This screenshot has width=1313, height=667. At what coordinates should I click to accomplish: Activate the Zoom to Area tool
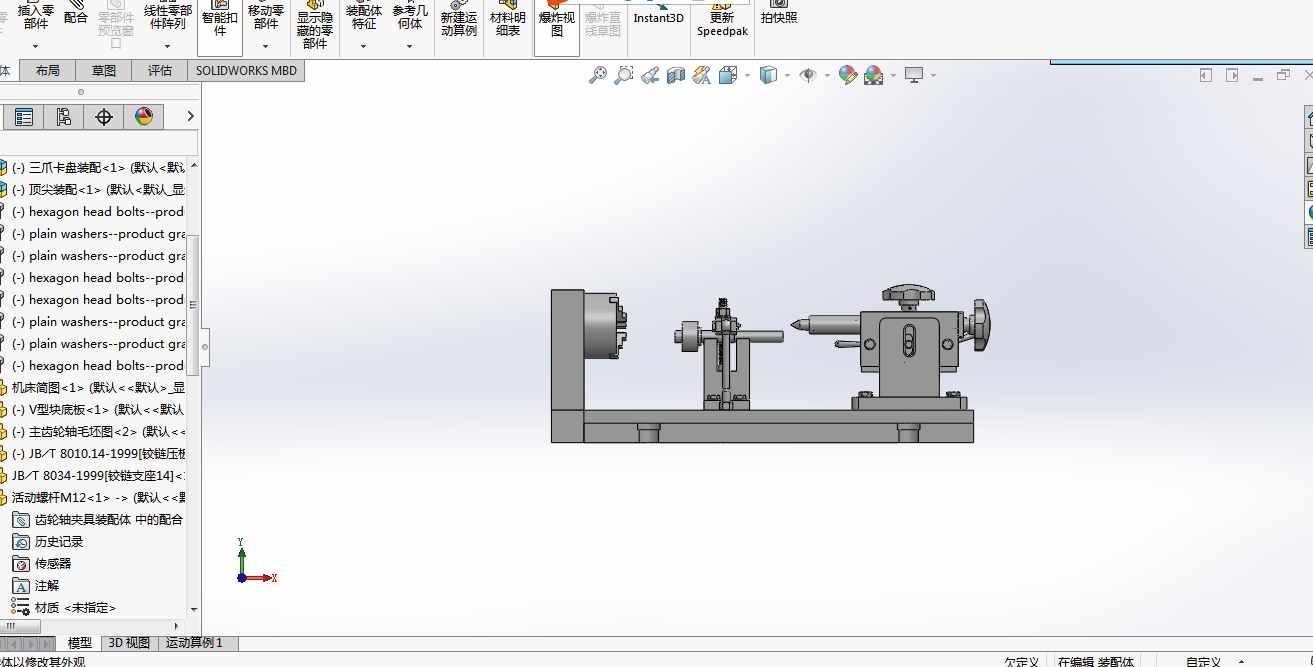(624, 75)
